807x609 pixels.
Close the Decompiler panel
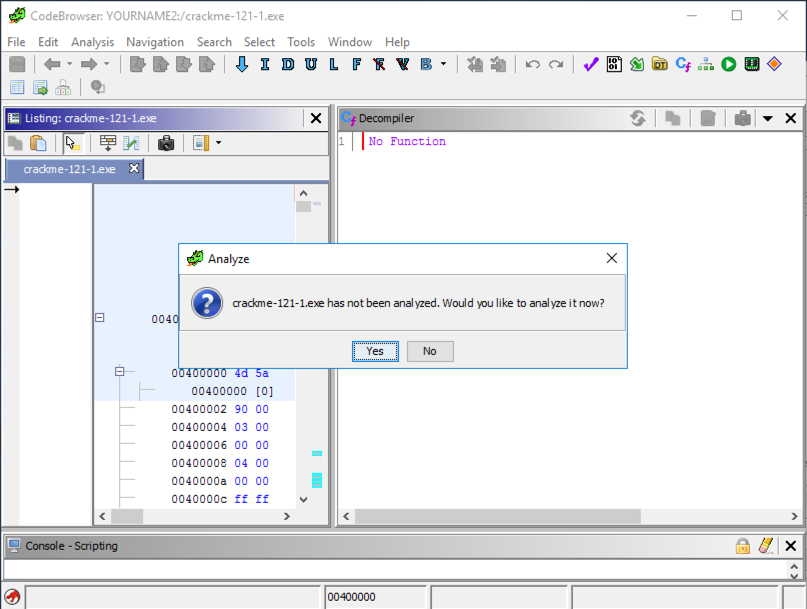click(x=791, y=118)
